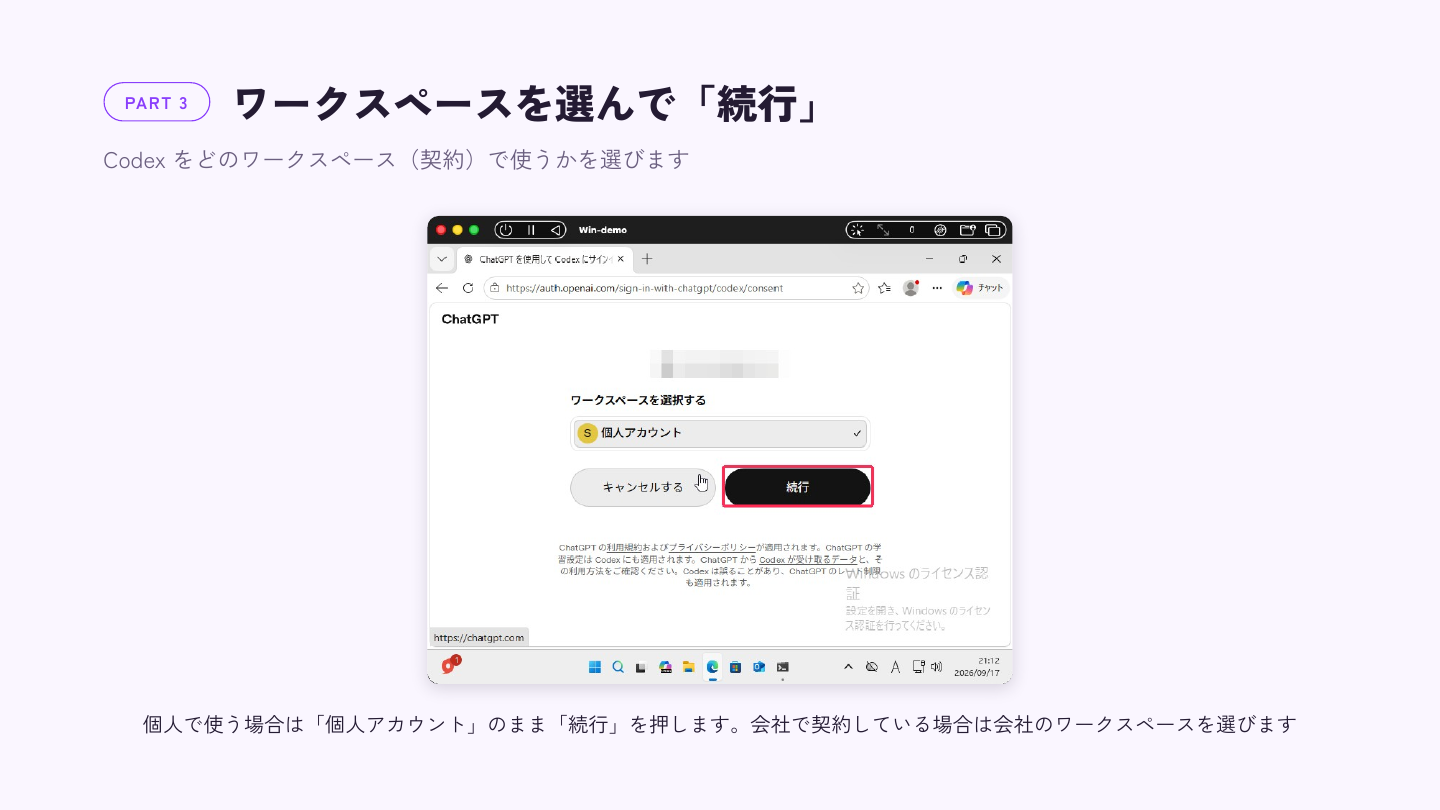The height and width of the screenshot is (810, 1440).
Task: Click the キャンセルする button
Action: 643,487
